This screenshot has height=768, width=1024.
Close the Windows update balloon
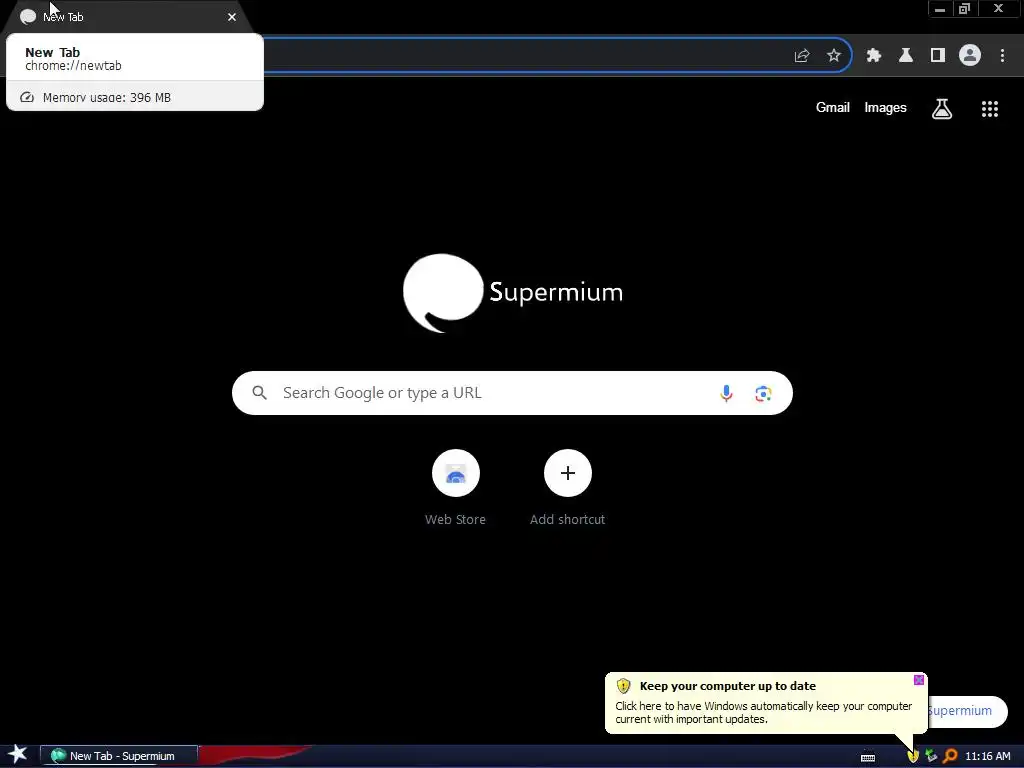(x=918, y=680)
